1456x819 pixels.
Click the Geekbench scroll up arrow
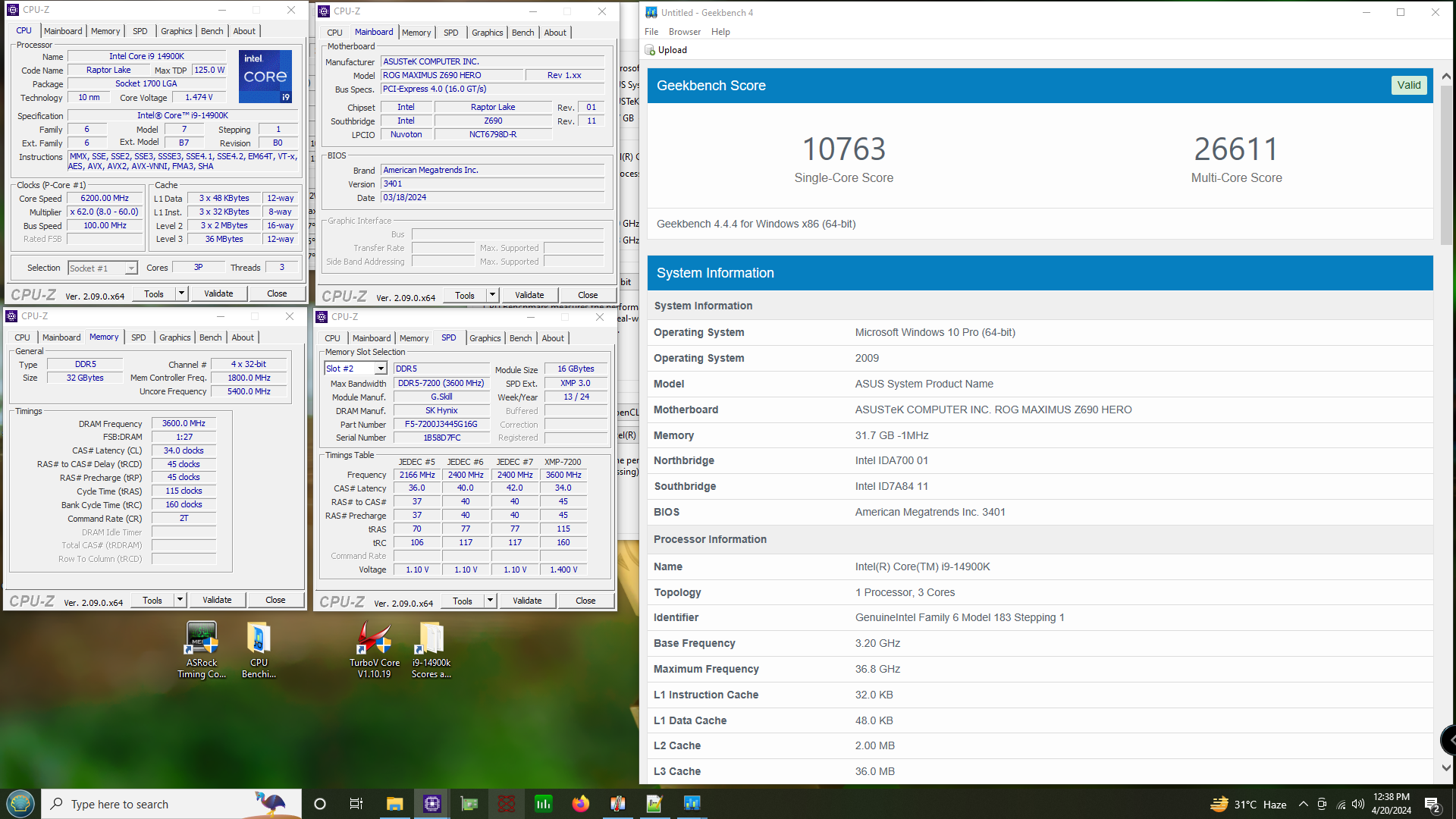pyautogui.click(x=1446, y=76)
